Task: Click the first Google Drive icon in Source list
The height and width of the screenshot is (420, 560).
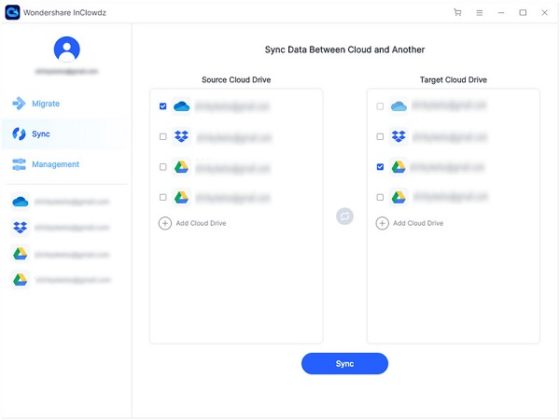Action: pos(181,167)
